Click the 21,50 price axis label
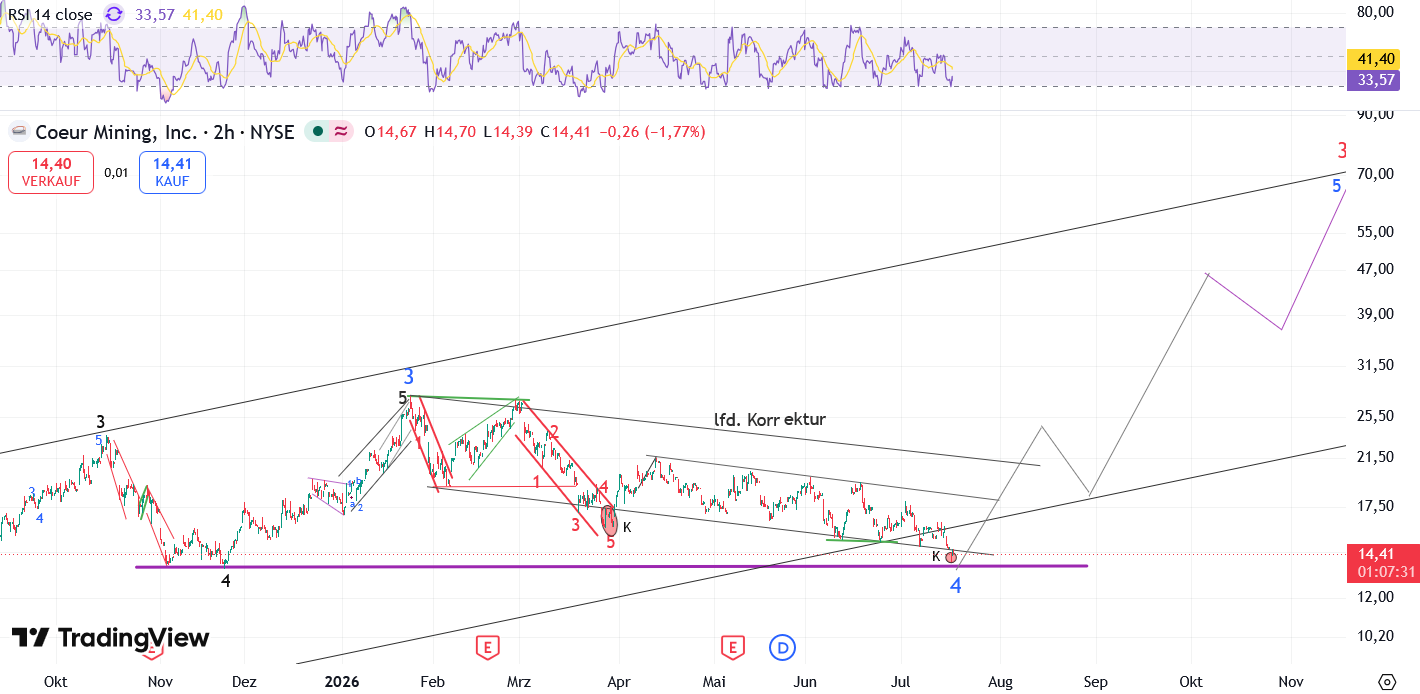1420x694 pixels. tap(1376, 457)
